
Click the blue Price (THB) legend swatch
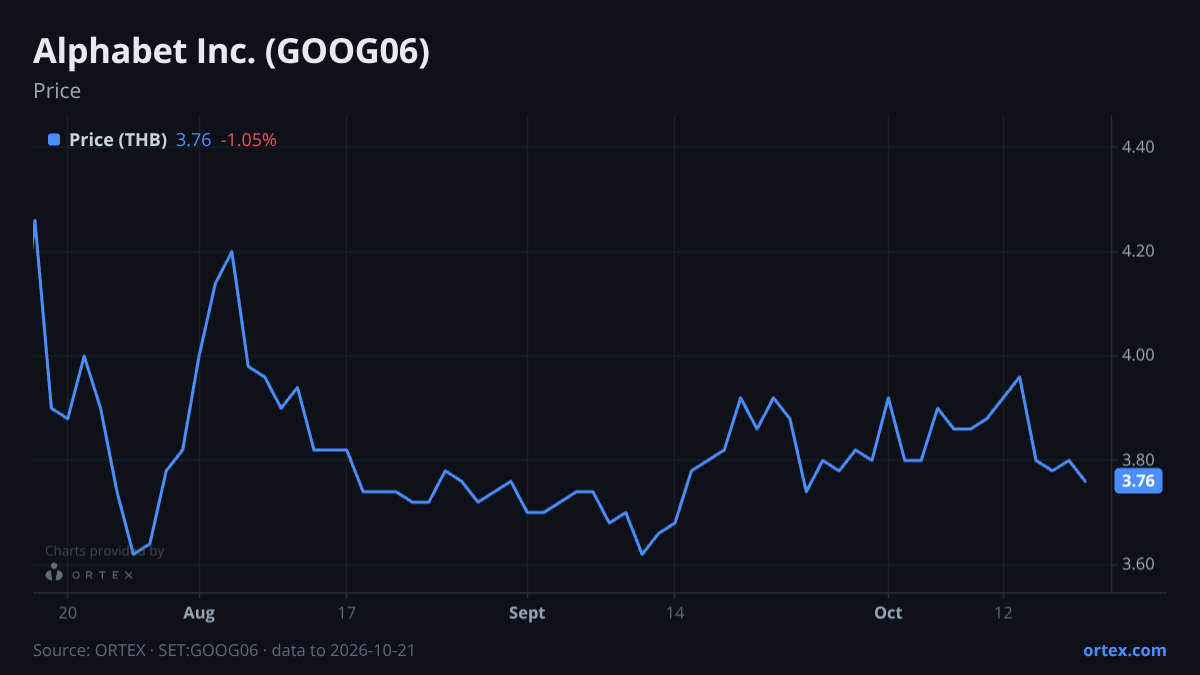pyautogui.click(x=54, y=140)
